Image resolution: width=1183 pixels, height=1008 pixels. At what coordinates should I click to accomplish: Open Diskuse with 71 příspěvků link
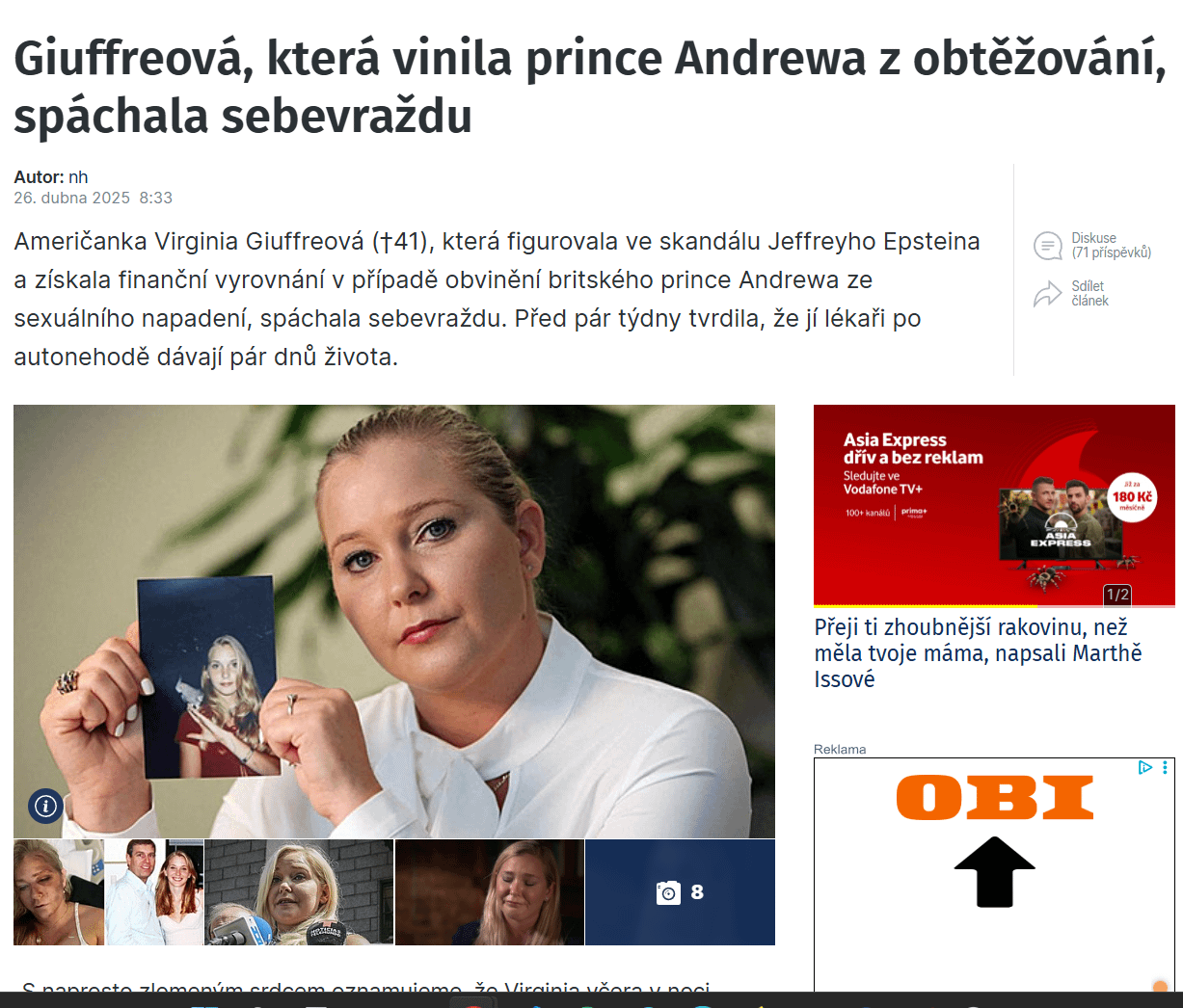1112,246
